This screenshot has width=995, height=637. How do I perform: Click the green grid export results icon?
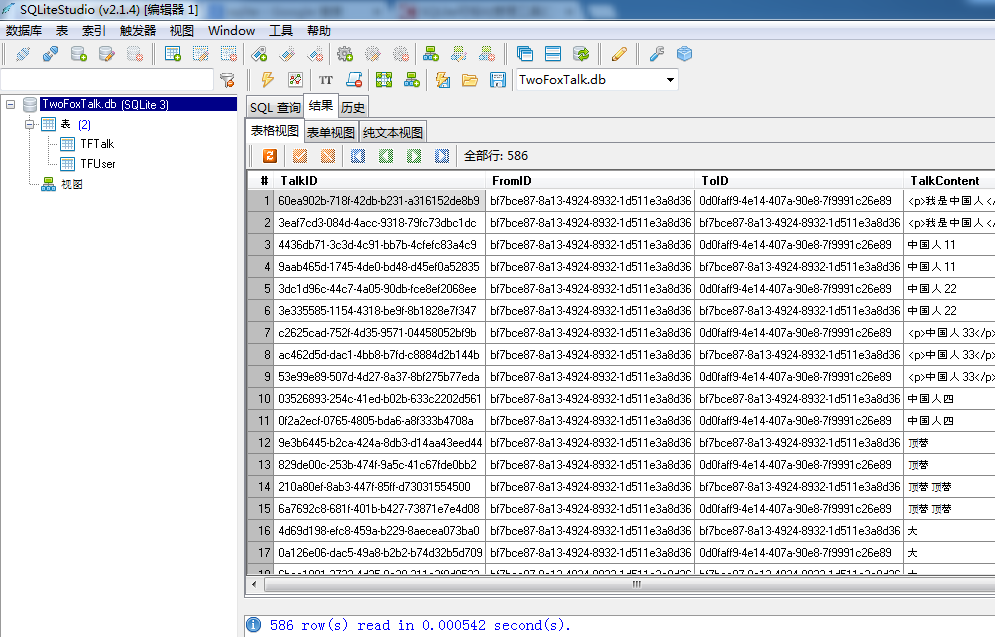pos(384,80)
